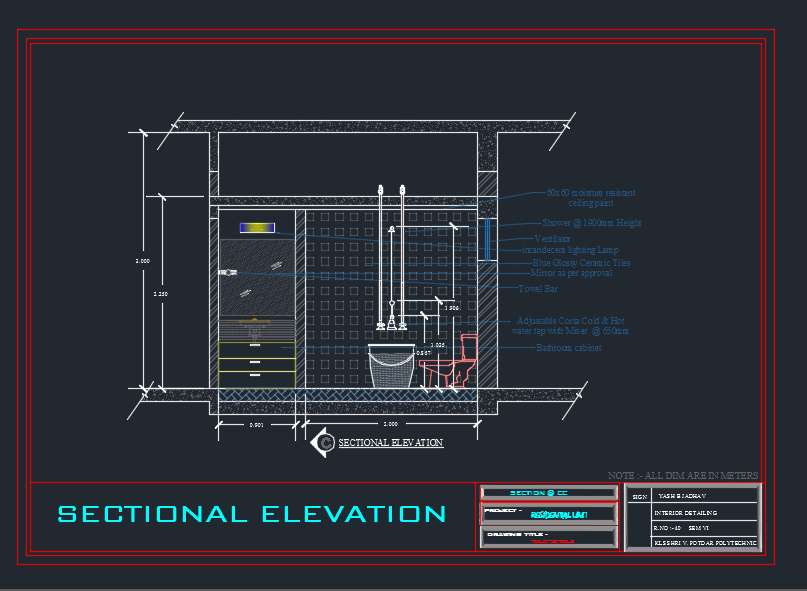This screenshot has width=807, height=591.
Task: Click the PROJECT RESIDENTIAL UNIT field
Action: coord(548,513)
